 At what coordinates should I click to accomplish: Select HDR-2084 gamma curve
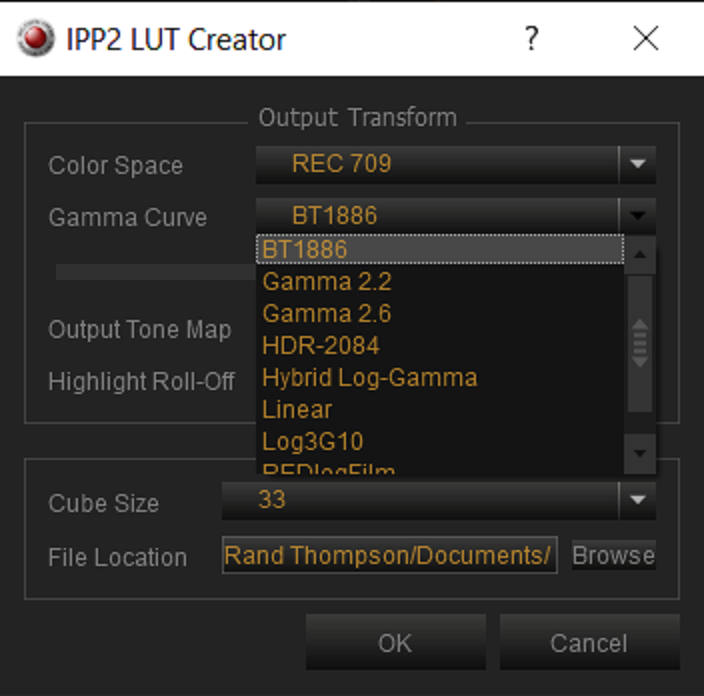pyautogui.click(x=440, y=345)
